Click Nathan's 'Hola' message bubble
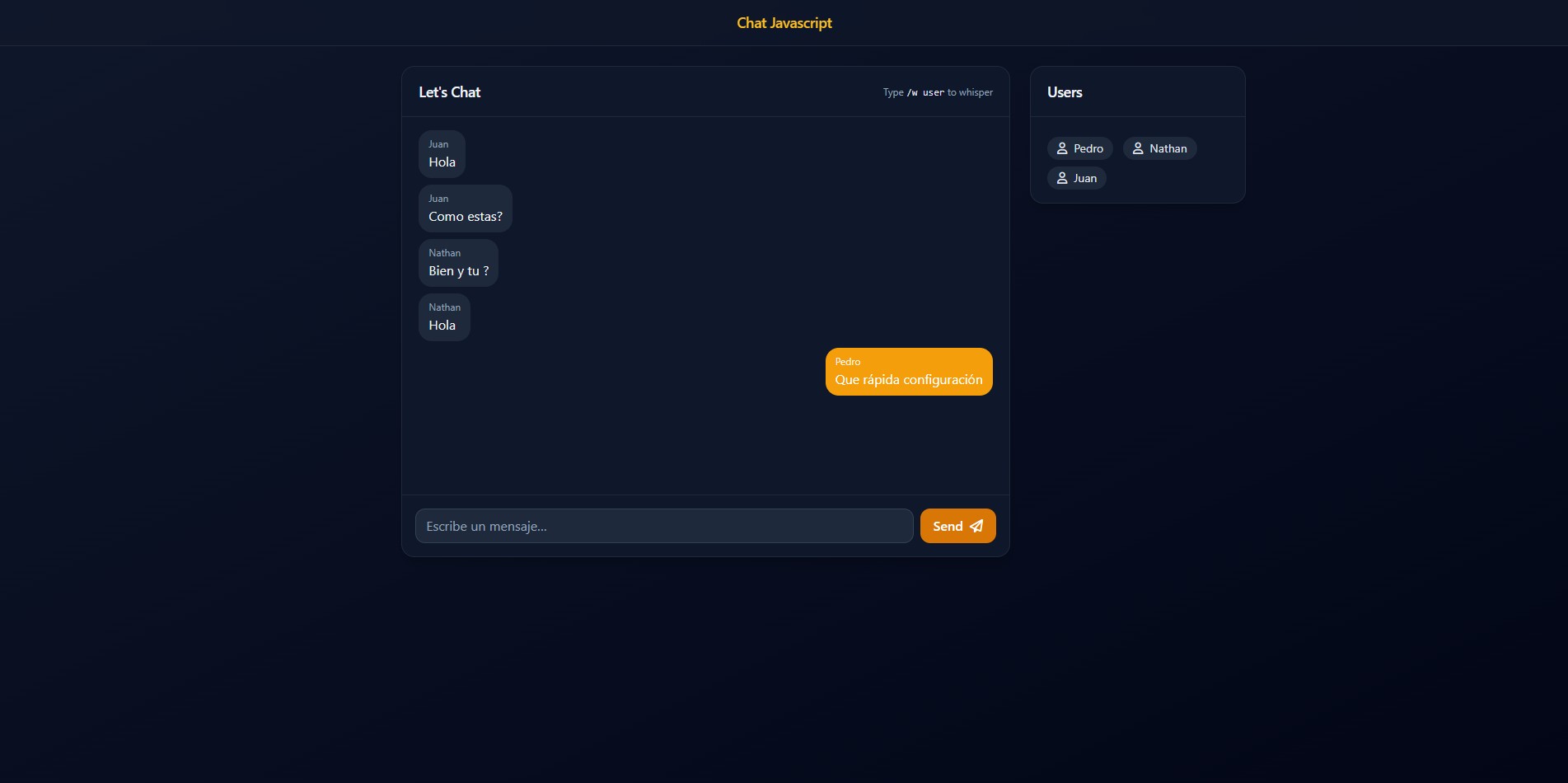Viewport: 1568px width, 783px height. tap(444, 317)
